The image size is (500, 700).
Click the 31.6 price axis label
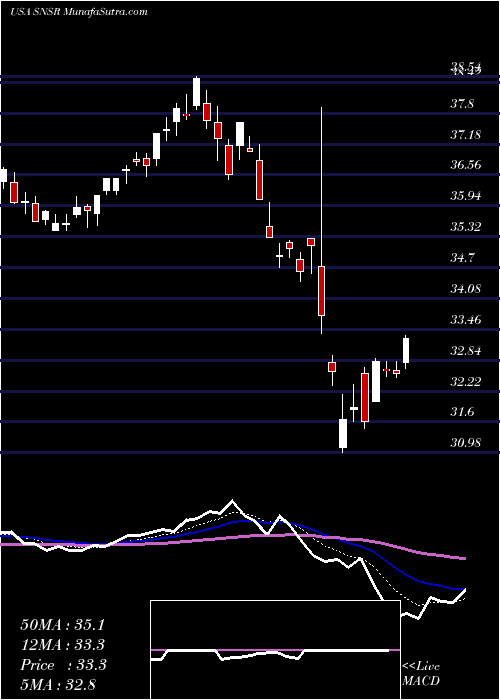(x=462, y=412)
